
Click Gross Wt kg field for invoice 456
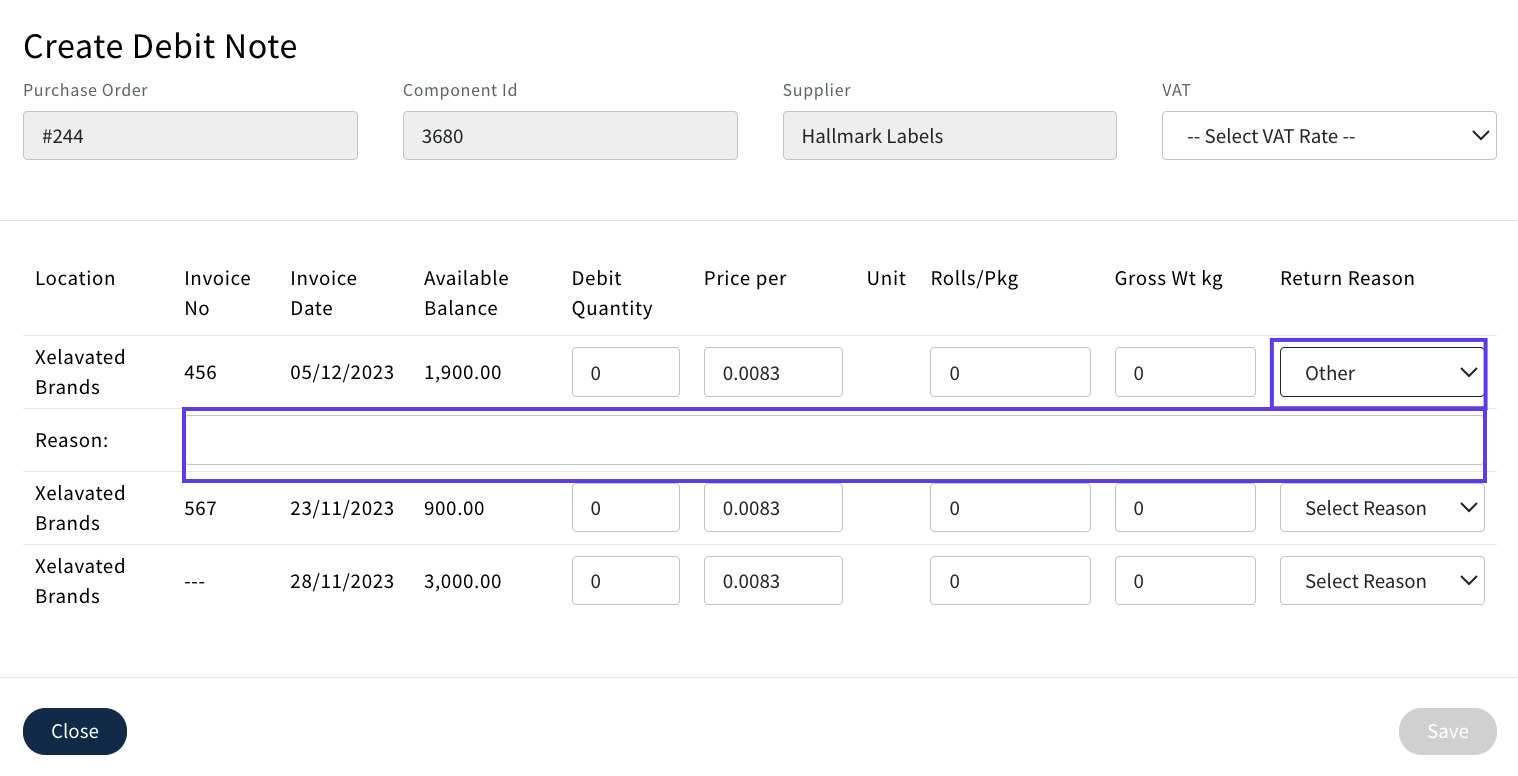pyautogui.click(x=1184, y=373)
